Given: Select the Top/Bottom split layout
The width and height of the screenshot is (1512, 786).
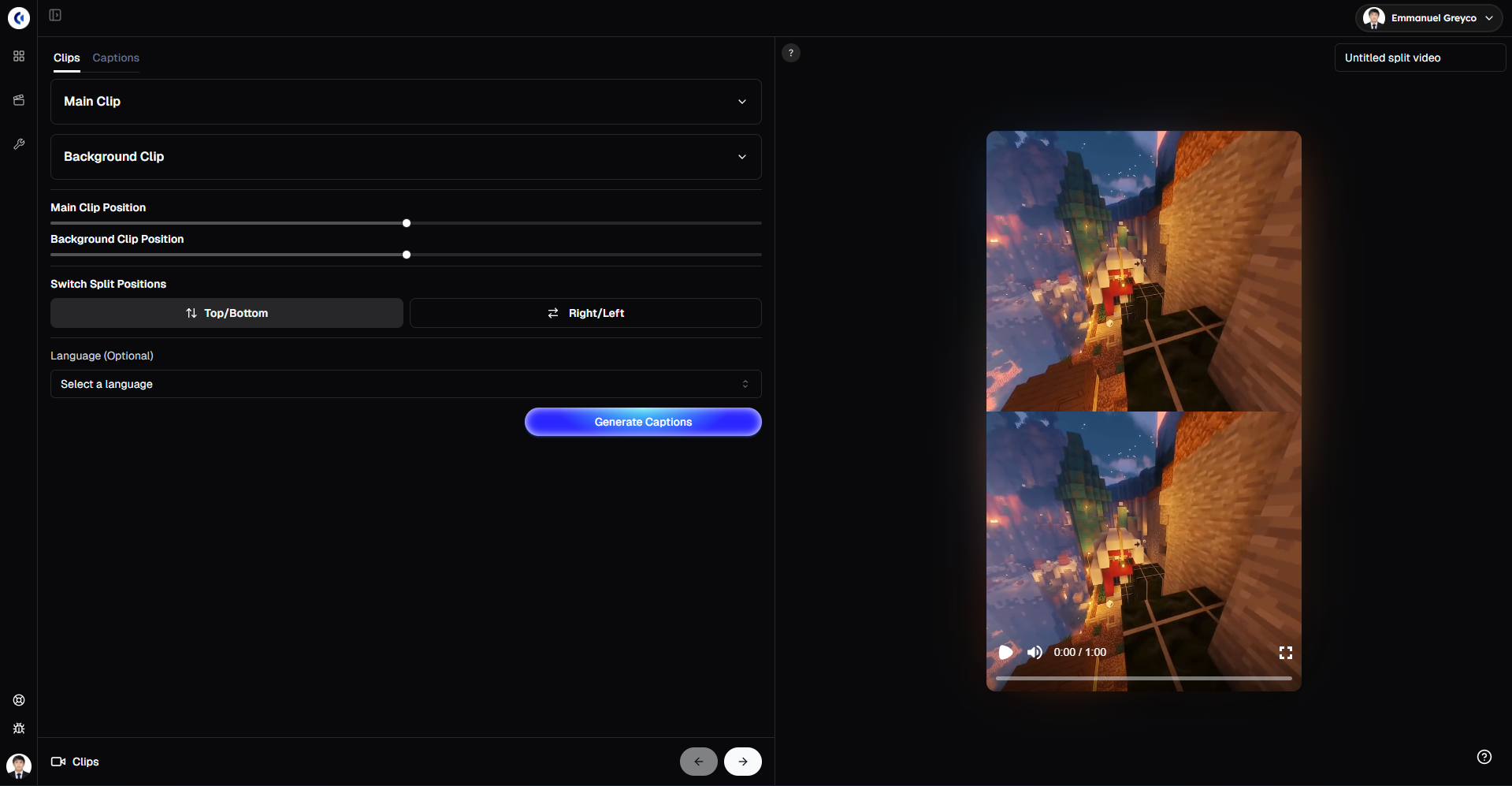Looking at the screenshot, I should pyautogui.click(x=227, y=313).
